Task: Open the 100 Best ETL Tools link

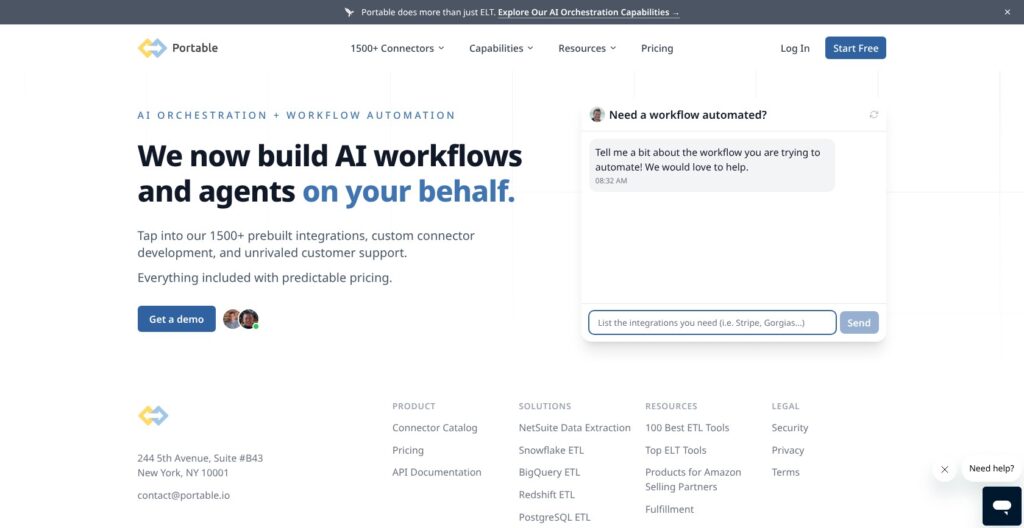Action: click(687, 428)
